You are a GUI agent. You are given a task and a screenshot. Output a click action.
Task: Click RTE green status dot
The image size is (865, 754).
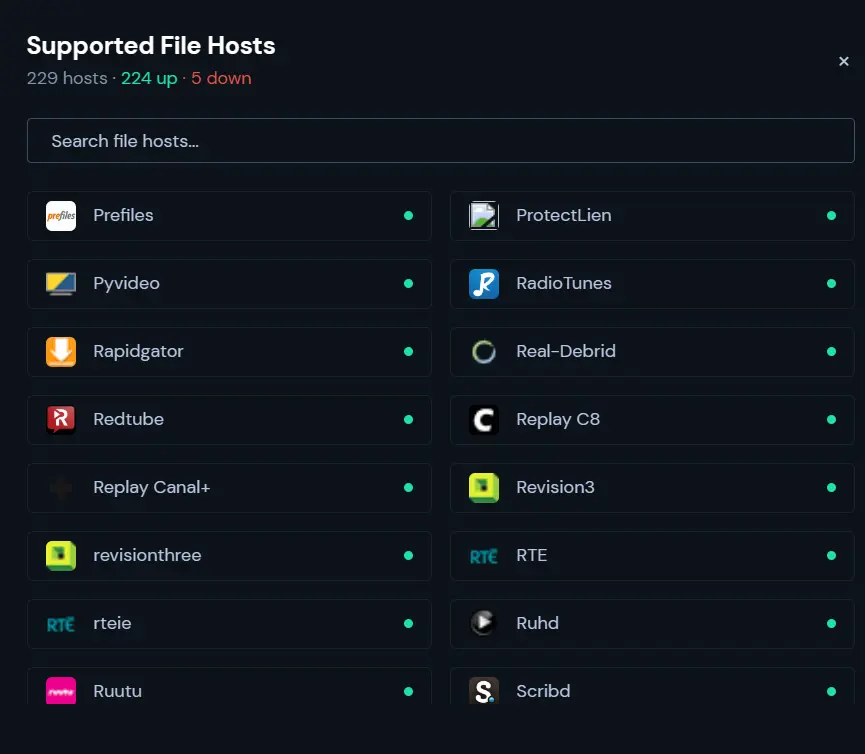pos(831,555)
